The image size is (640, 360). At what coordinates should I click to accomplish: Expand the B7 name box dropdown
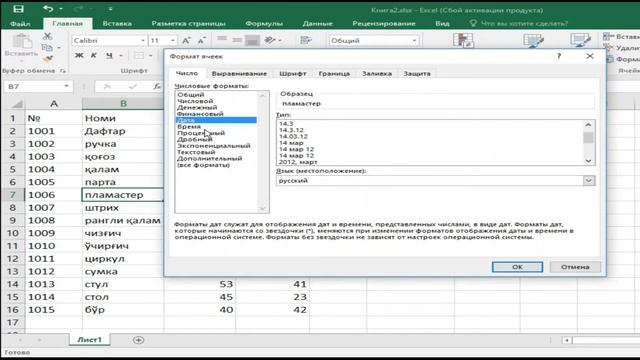click(x=66, y=87)
